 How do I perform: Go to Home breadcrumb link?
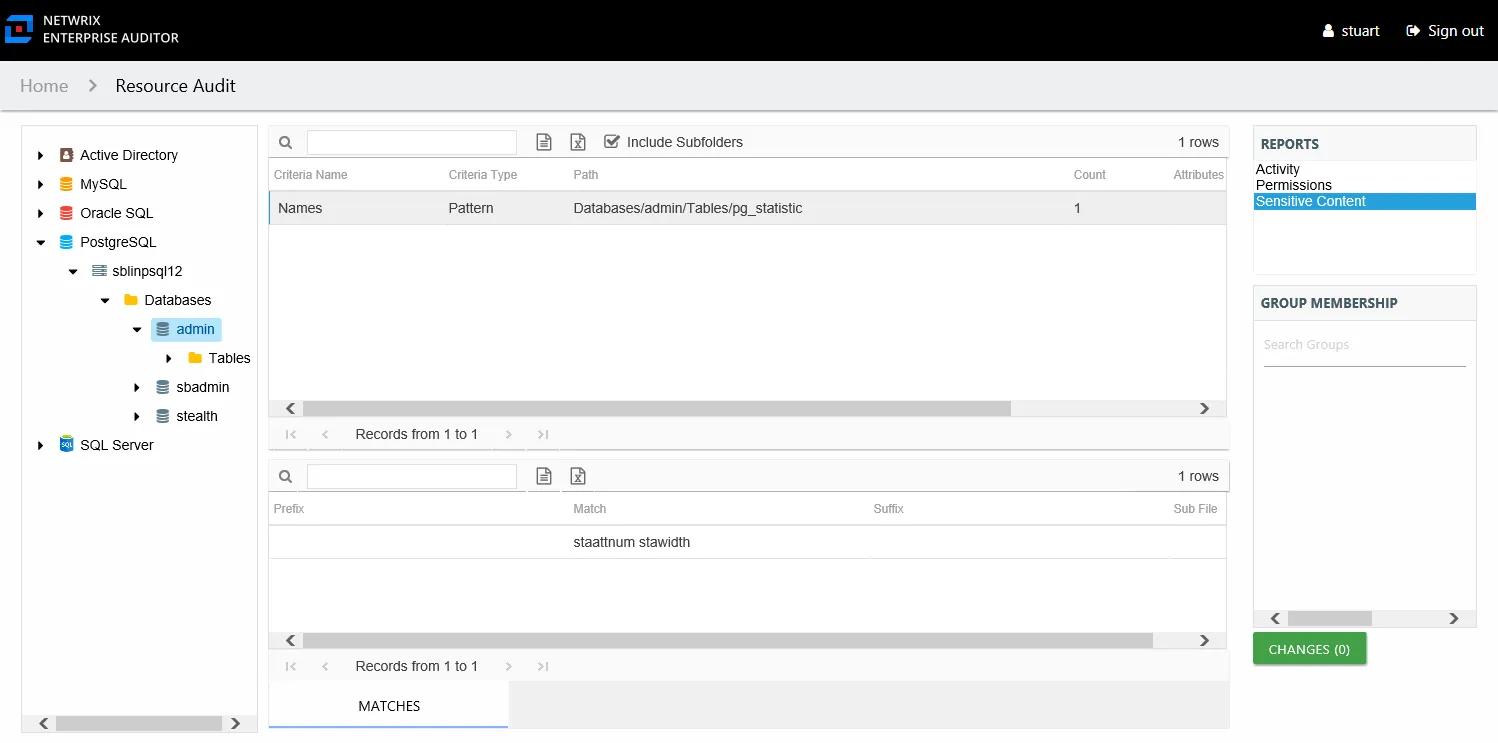click(44, 86)
